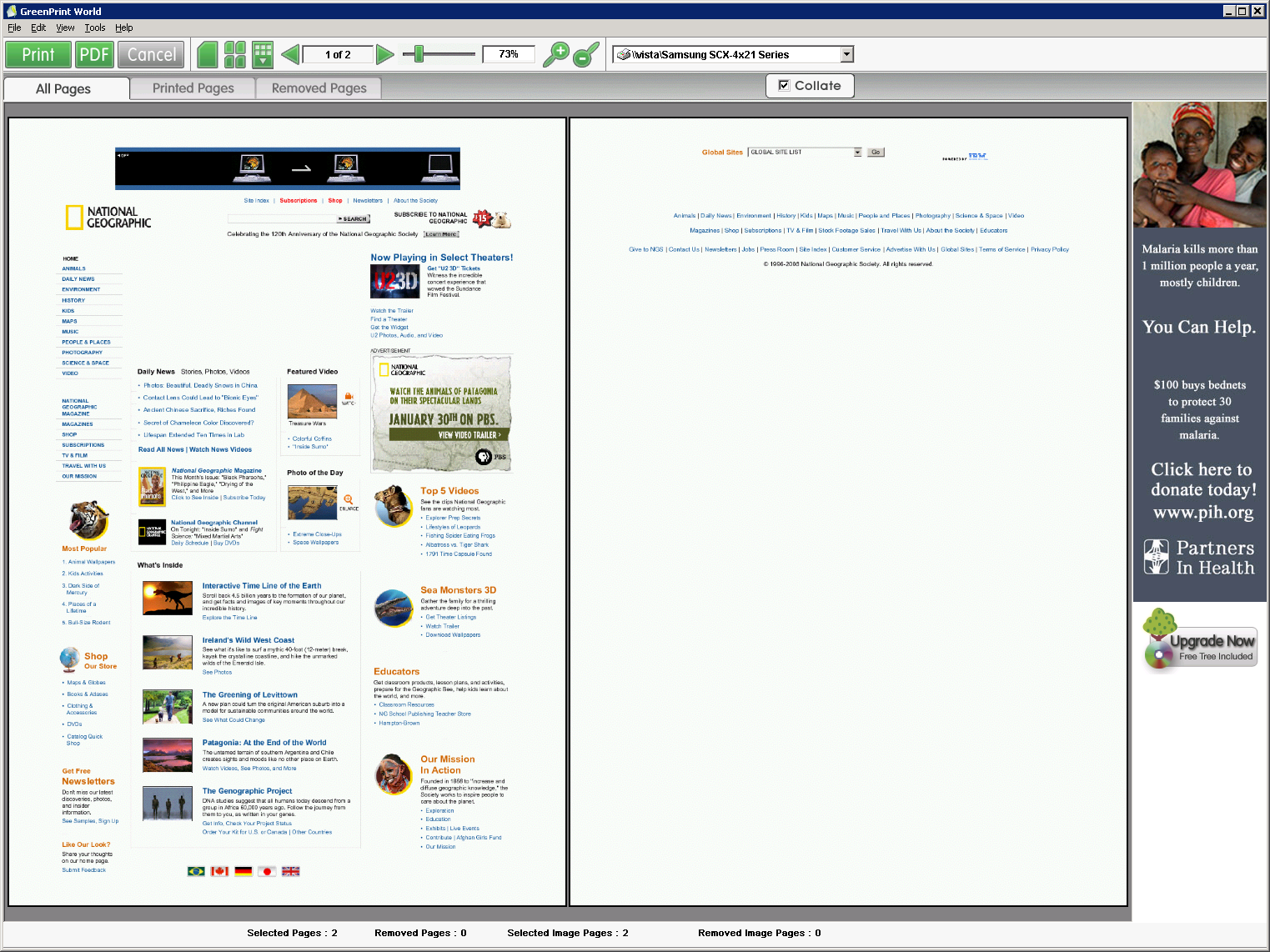
Task: Go to previous page with left arrow
Action: point(290,55)
